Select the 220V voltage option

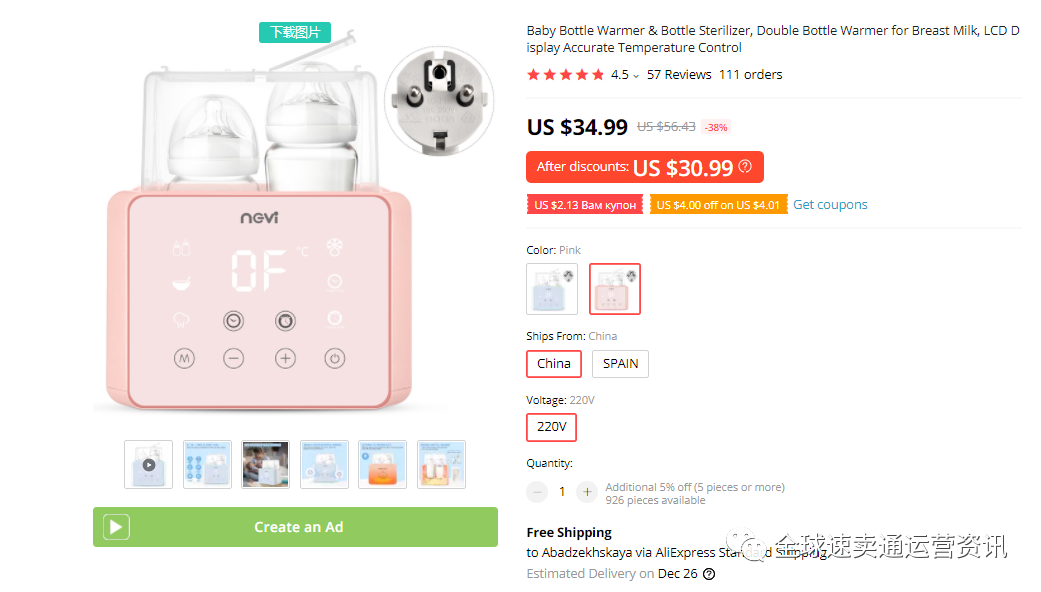click(551, 427)
